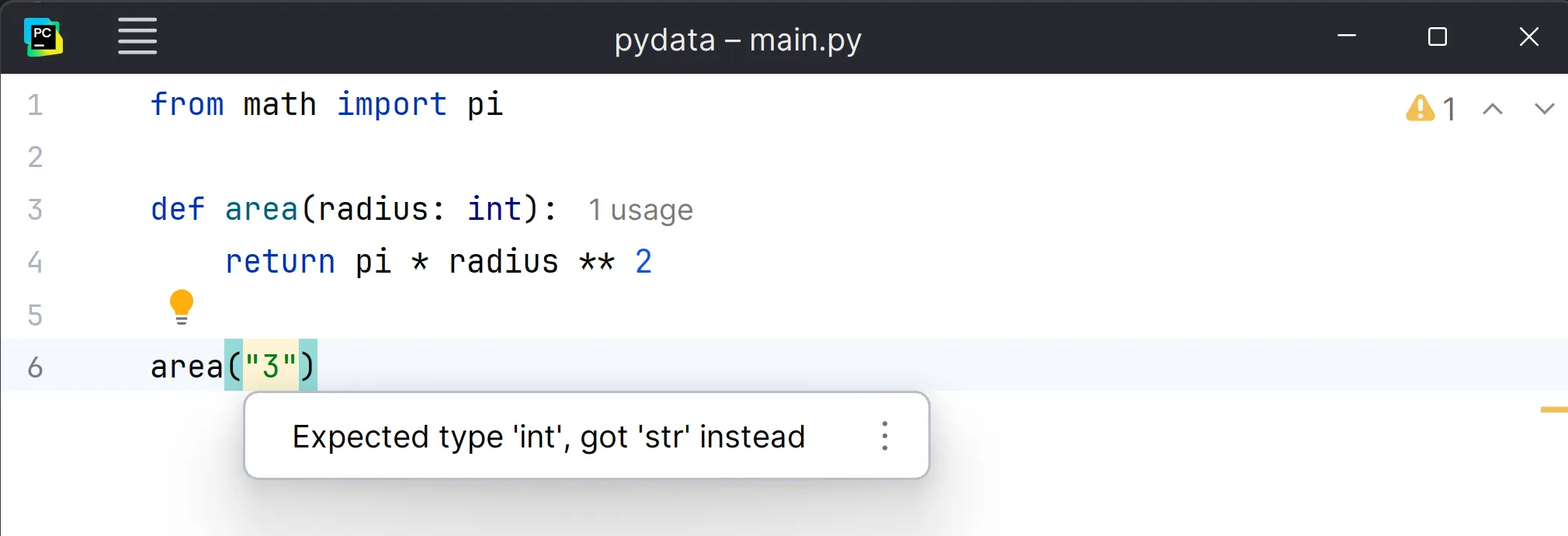The height and width of the screenshot is (536, 1568).
Task: Click the yellow warning inspection icon
Action: point(1421,108)
